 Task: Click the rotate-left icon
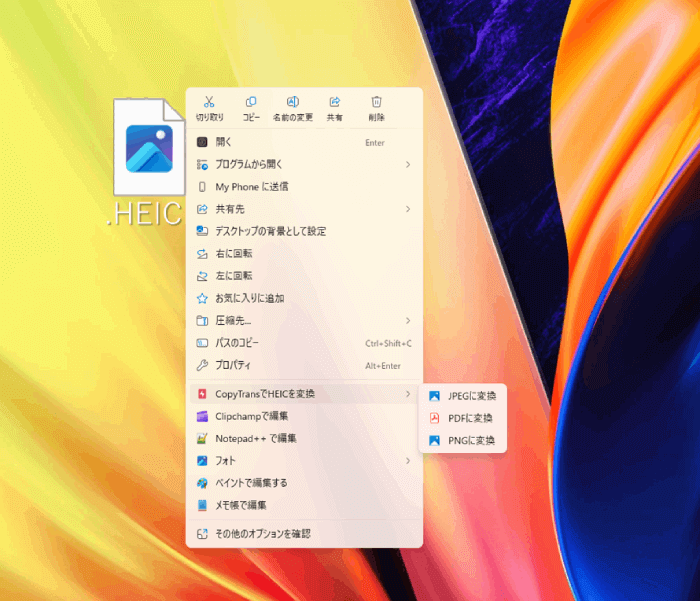202,276
